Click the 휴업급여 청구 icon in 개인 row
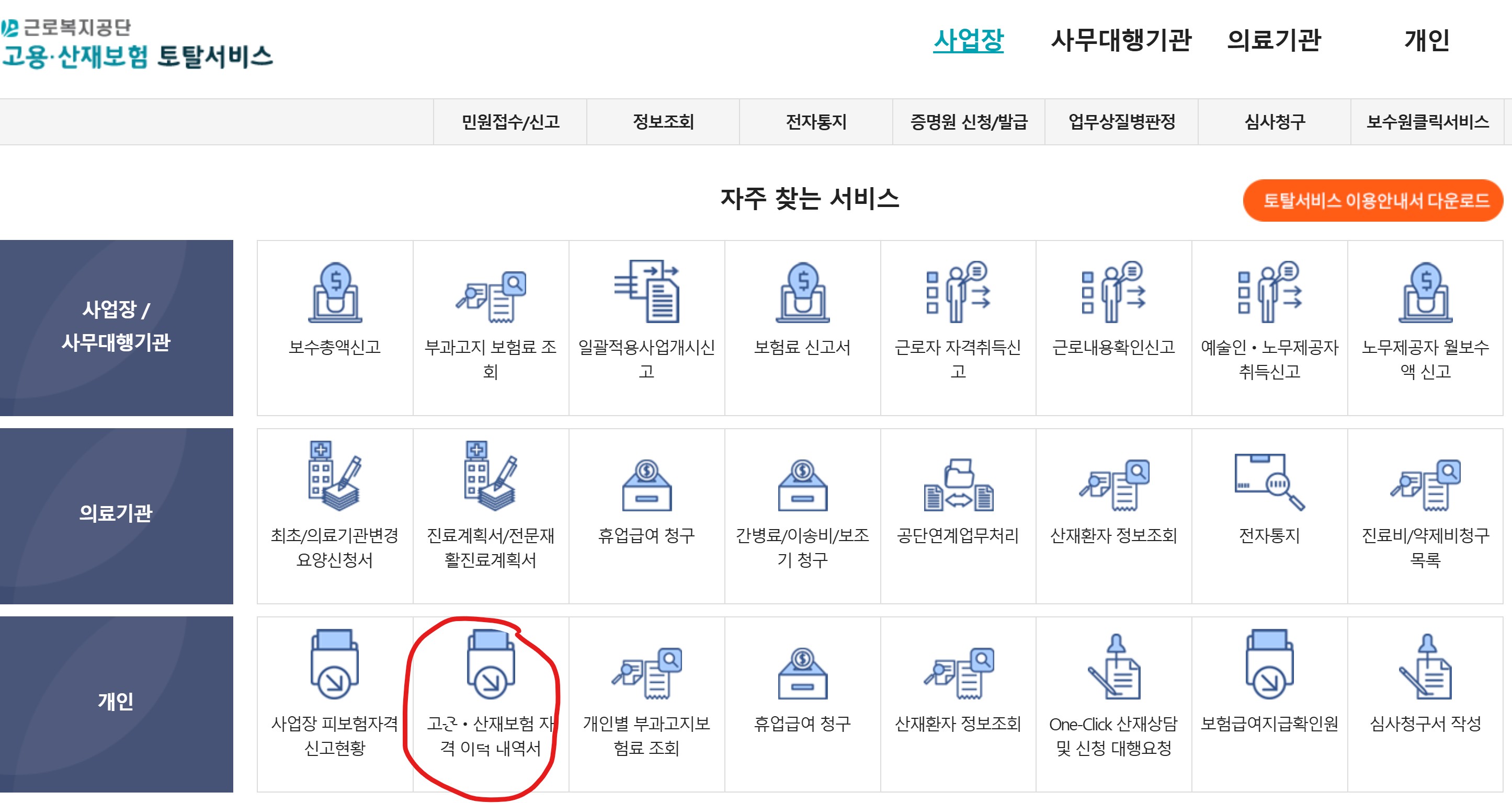1512x803 pixels. [802, 673]
